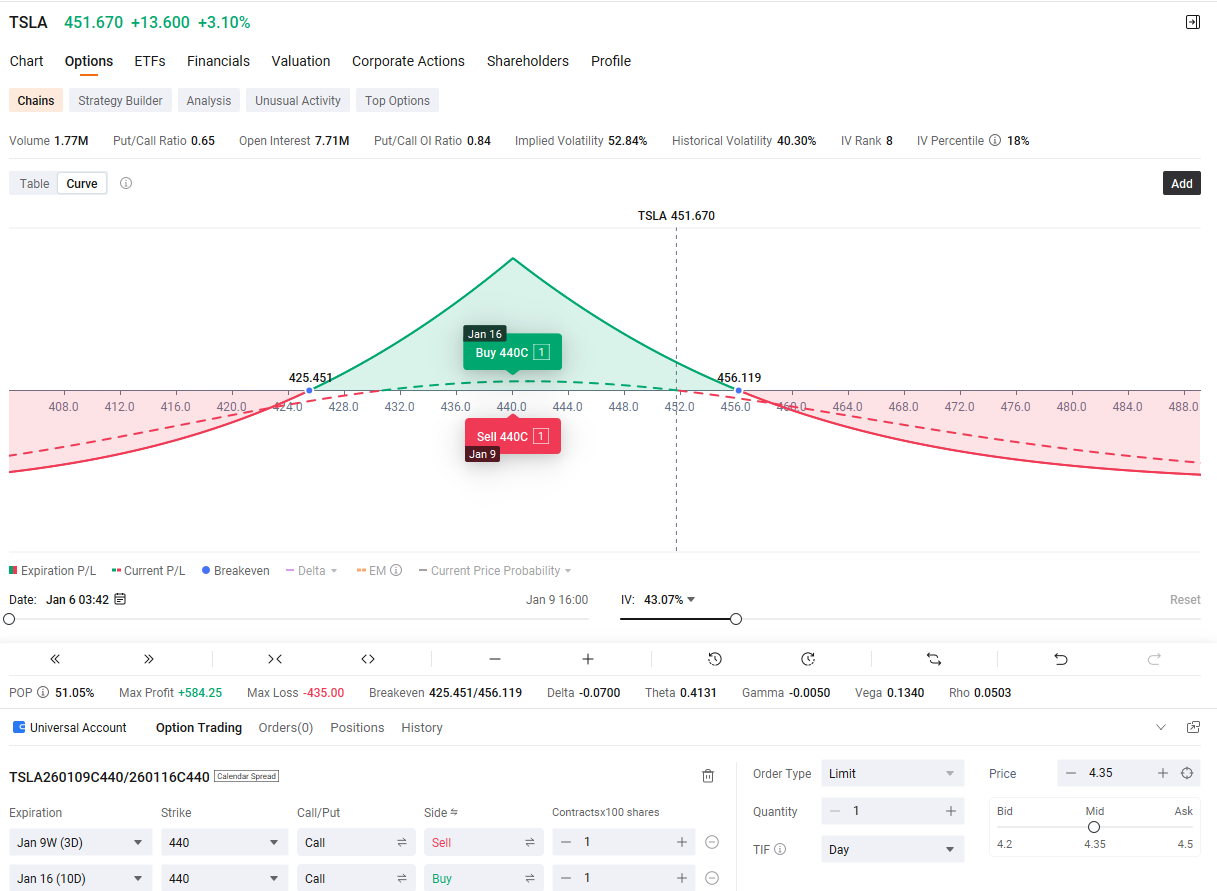Click the IV Percentile info icon
The width and height of the screenshot is (1217, 891).
tap(995, 141)
